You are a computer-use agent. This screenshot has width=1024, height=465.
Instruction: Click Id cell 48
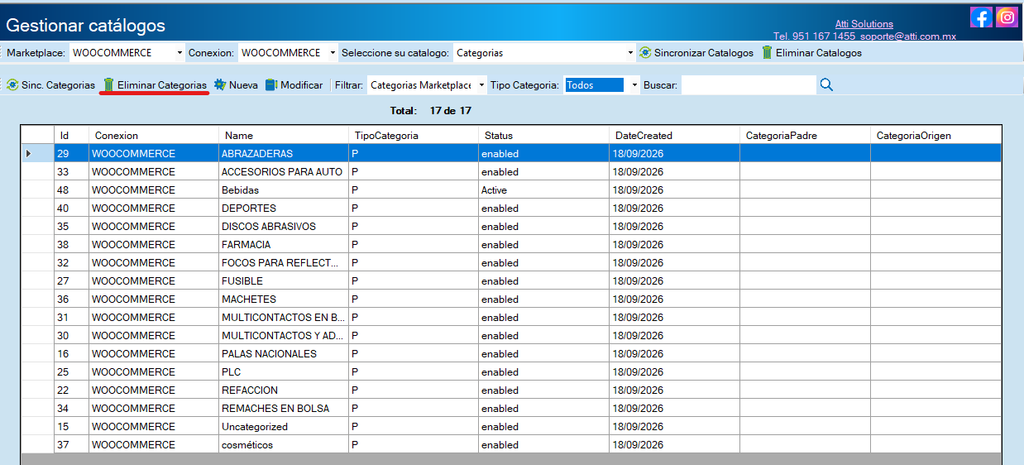pos(71,190)
